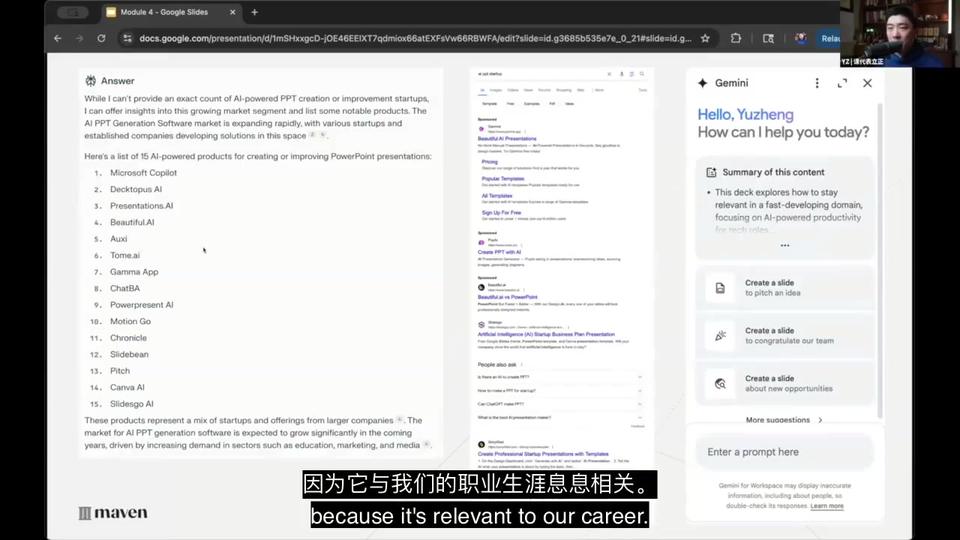The height and width of the screenshot is (540, 960).
Task: Select Beautiful.AI in the list
Action: (132, 222)
